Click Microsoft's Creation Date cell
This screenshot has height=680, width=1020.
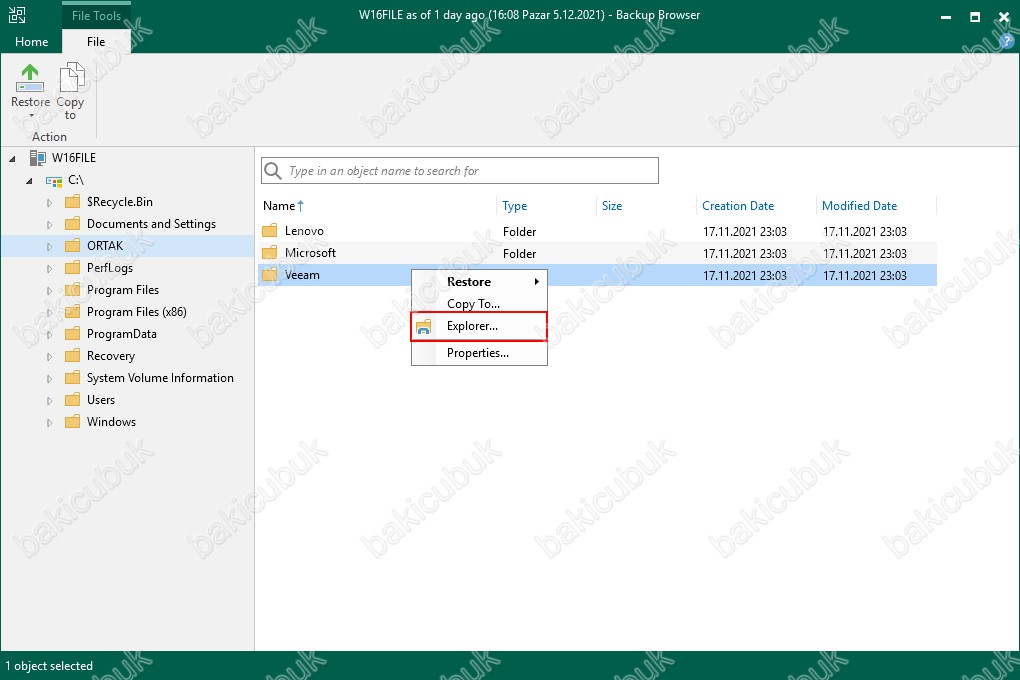pos(745,254)
